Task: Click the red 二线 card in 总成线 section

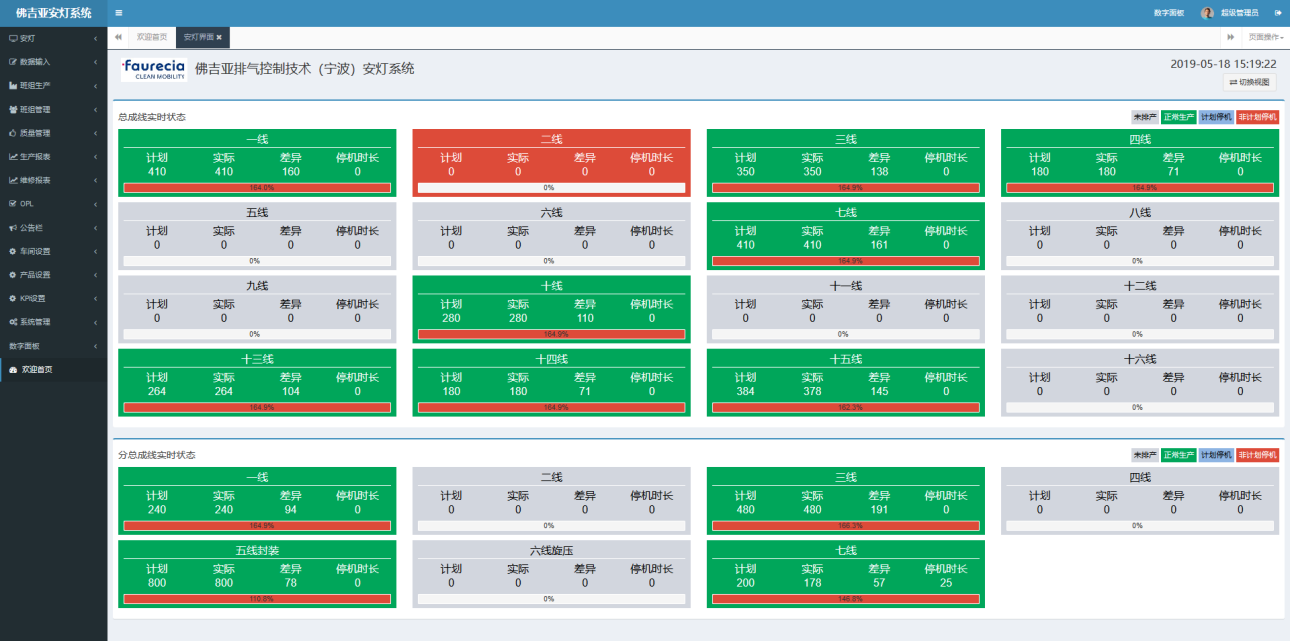Action: click(x=551, y=162)
